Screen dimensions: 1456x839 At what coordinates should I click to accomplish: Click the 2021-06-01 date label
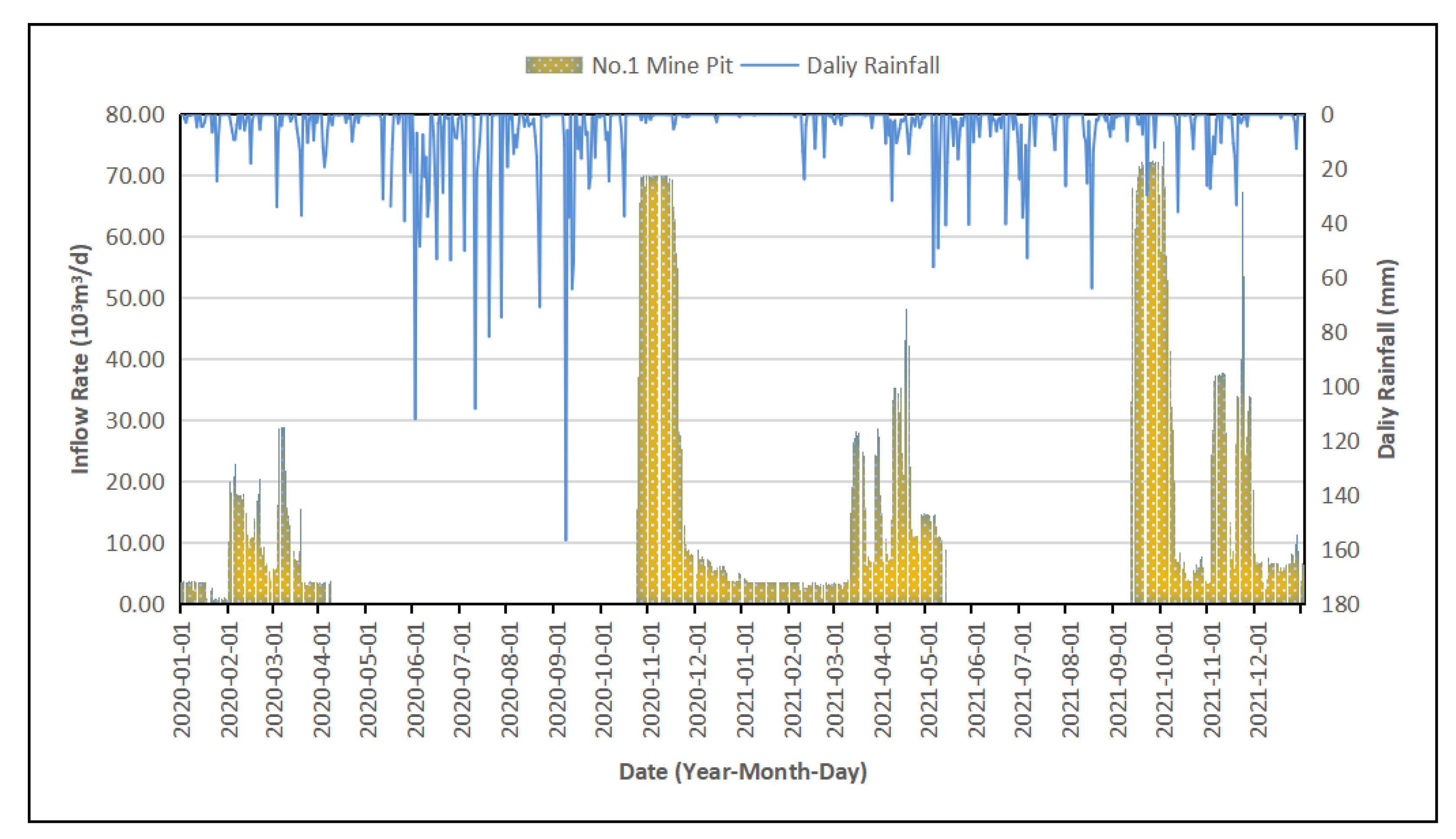click(x=976, y=680)
